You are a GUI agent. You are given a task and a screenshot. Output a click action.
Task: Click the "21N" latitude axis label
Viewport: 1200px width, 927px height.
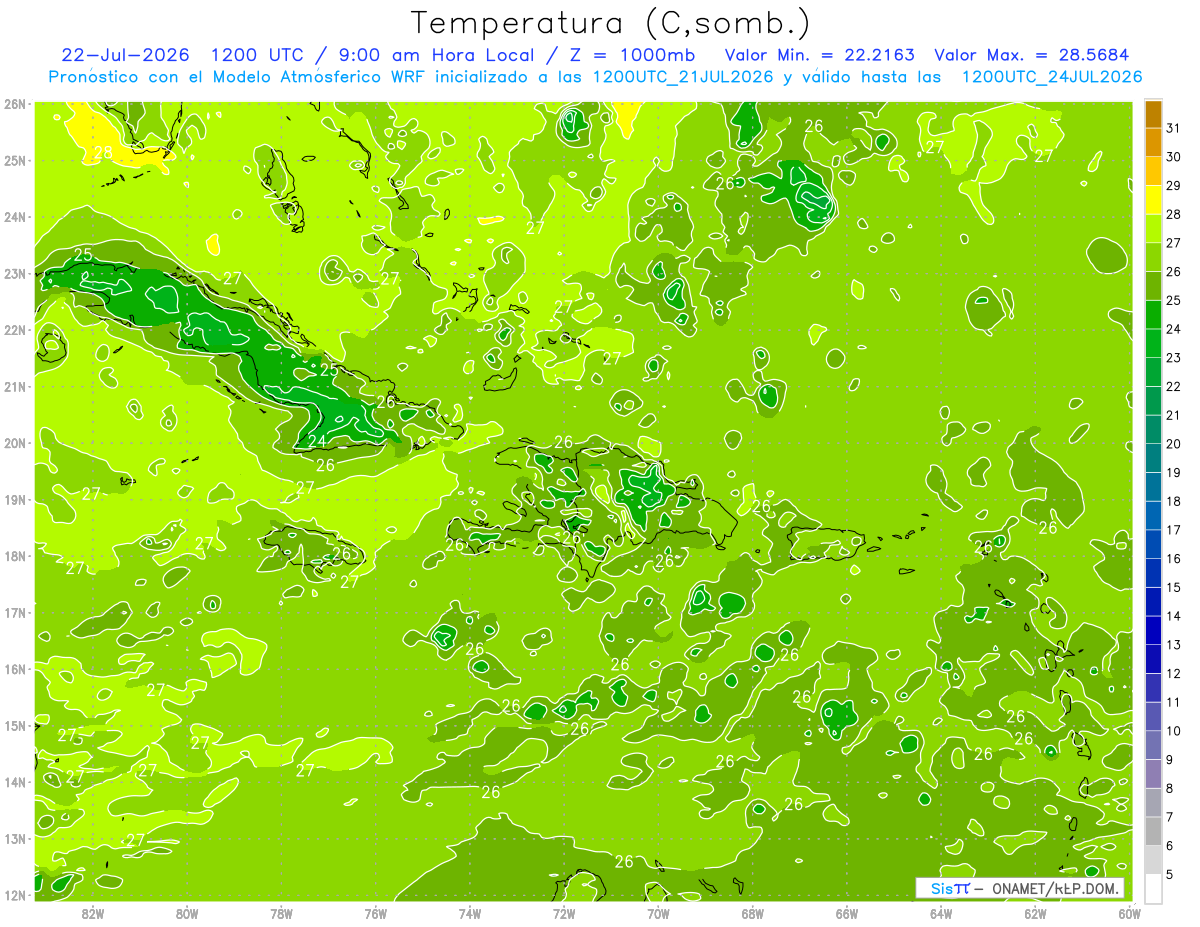[x=14, y=386]
